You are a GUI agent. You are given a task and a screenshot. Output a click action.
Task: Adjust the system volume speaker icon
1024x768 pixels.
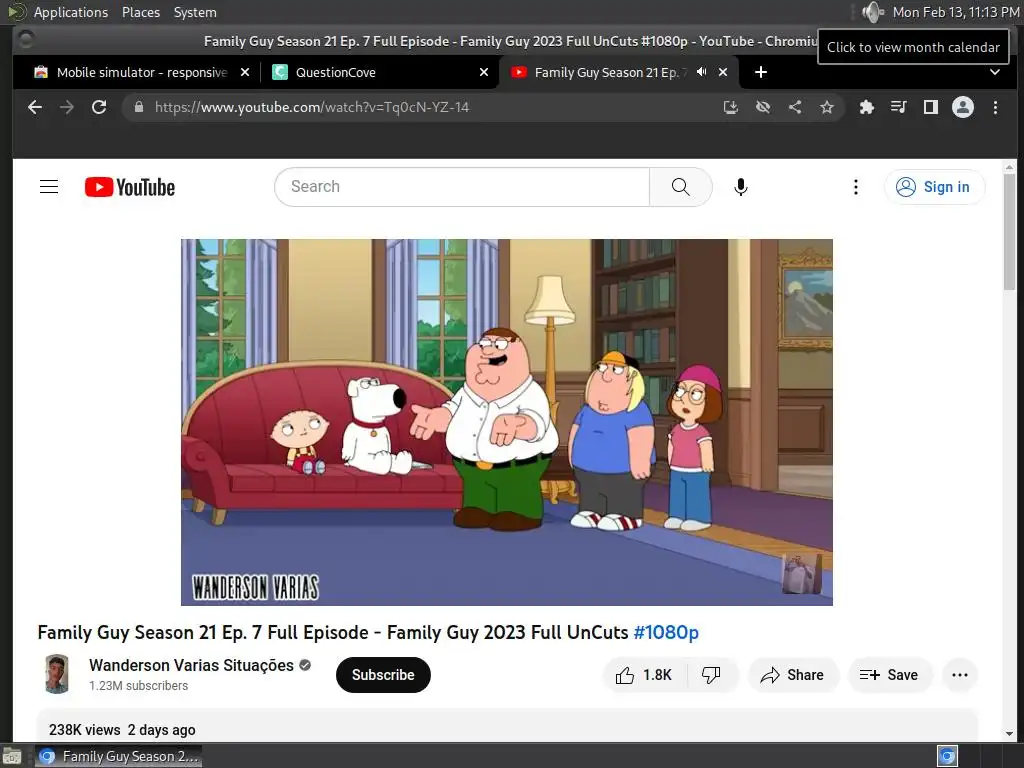872,12
